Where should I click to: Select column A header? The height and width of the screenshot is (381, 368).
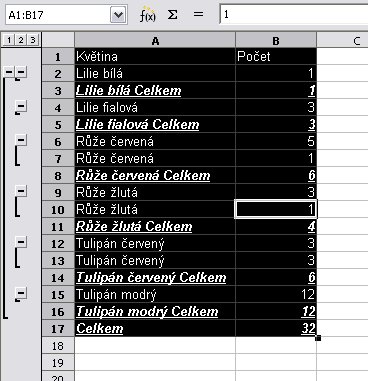click(155, 40)
